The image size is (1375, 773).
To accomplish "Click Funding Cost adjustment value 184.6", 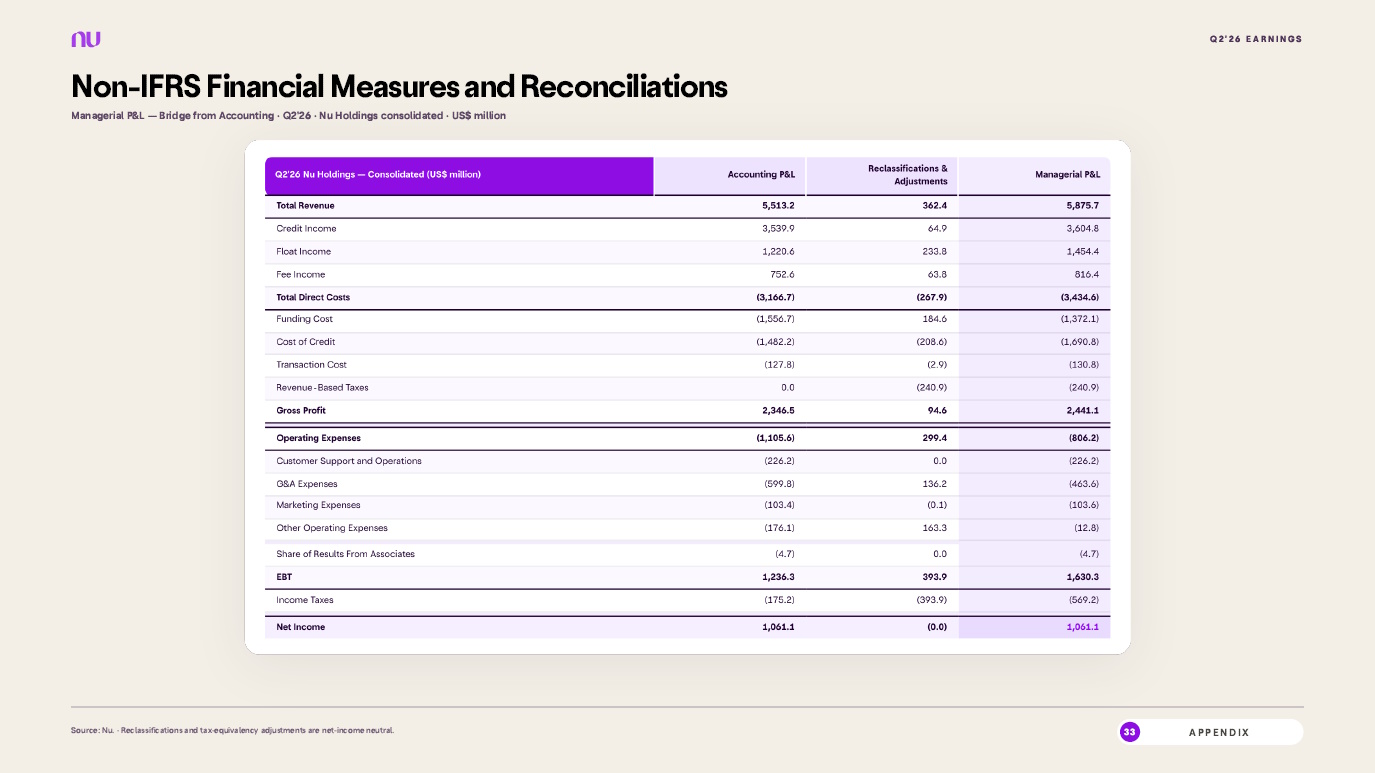I will pyautogui.click(x=933, y=319).
